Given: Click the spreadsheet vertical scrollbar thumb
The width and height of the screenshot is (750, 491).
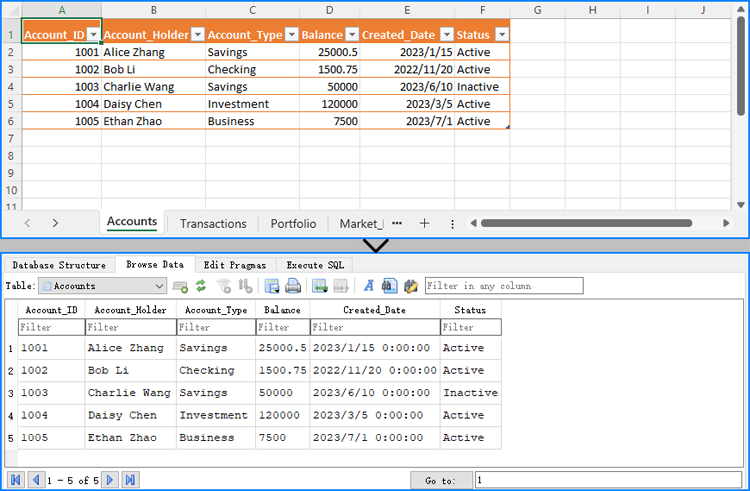Looking at the screenshot, I should [x=741, y=66].
